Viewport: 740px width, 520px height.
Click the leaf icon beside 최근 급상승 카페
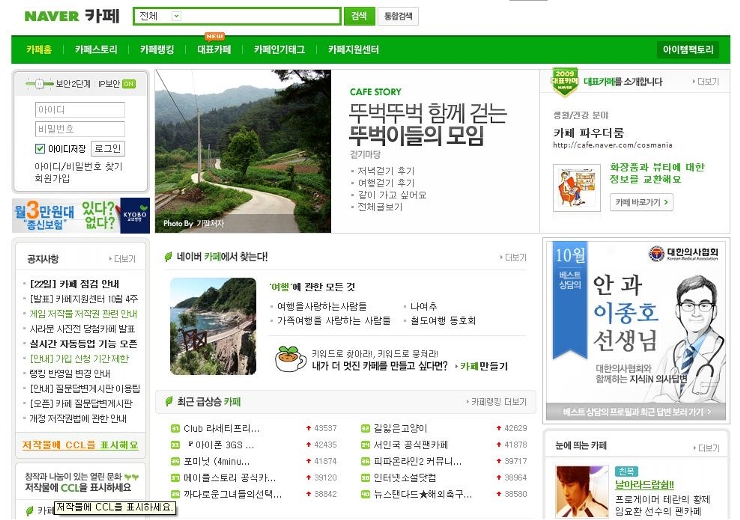coord(169,401)
